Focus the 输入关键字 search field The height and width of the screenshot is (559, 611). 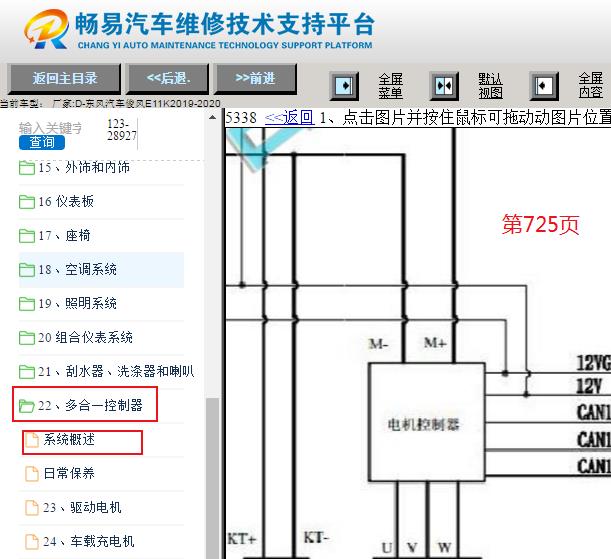pyautogui.click(x=51, y=127)
